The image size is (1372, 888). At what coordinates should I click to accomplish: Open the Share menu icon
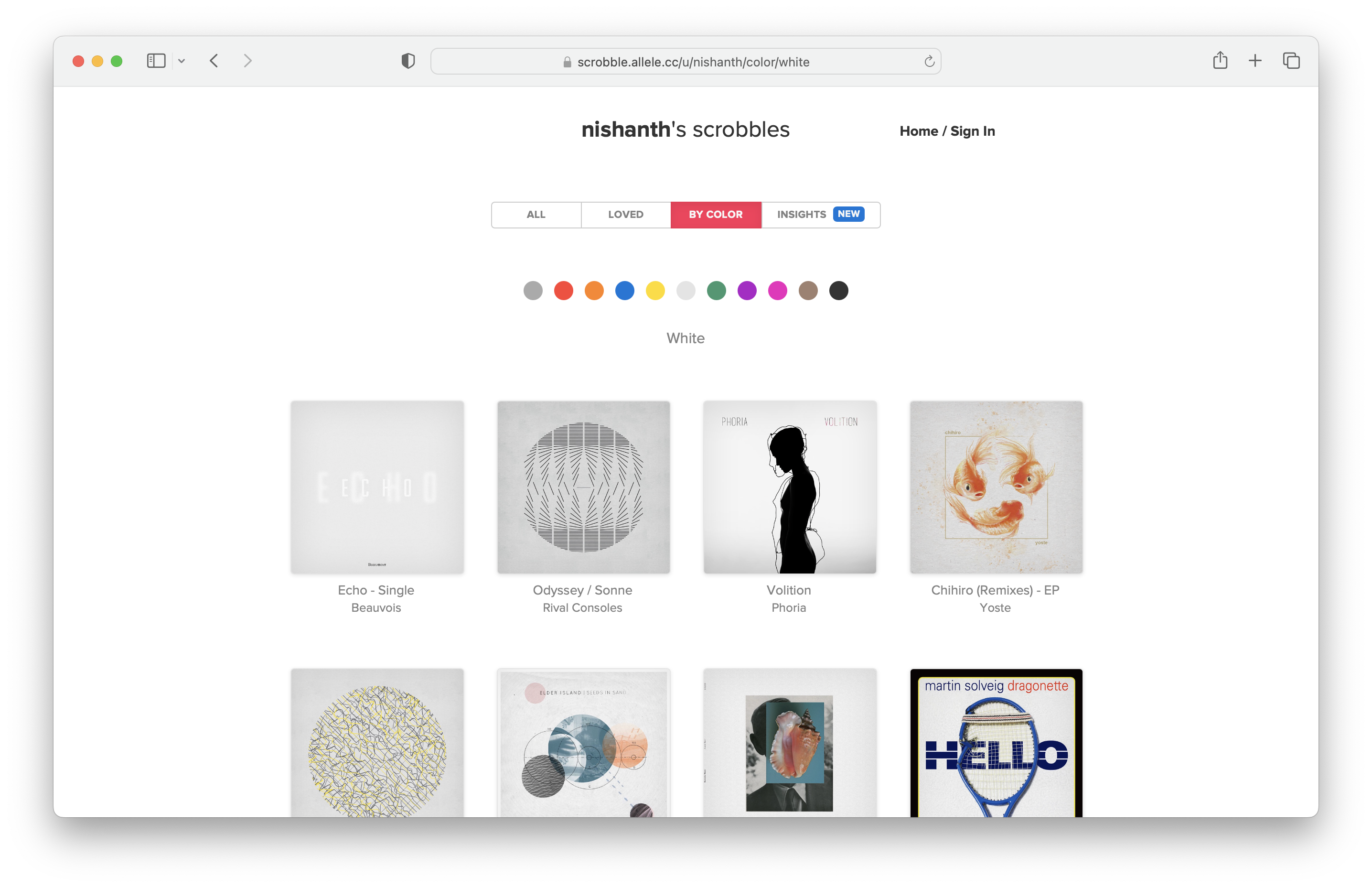[1220, 60]
